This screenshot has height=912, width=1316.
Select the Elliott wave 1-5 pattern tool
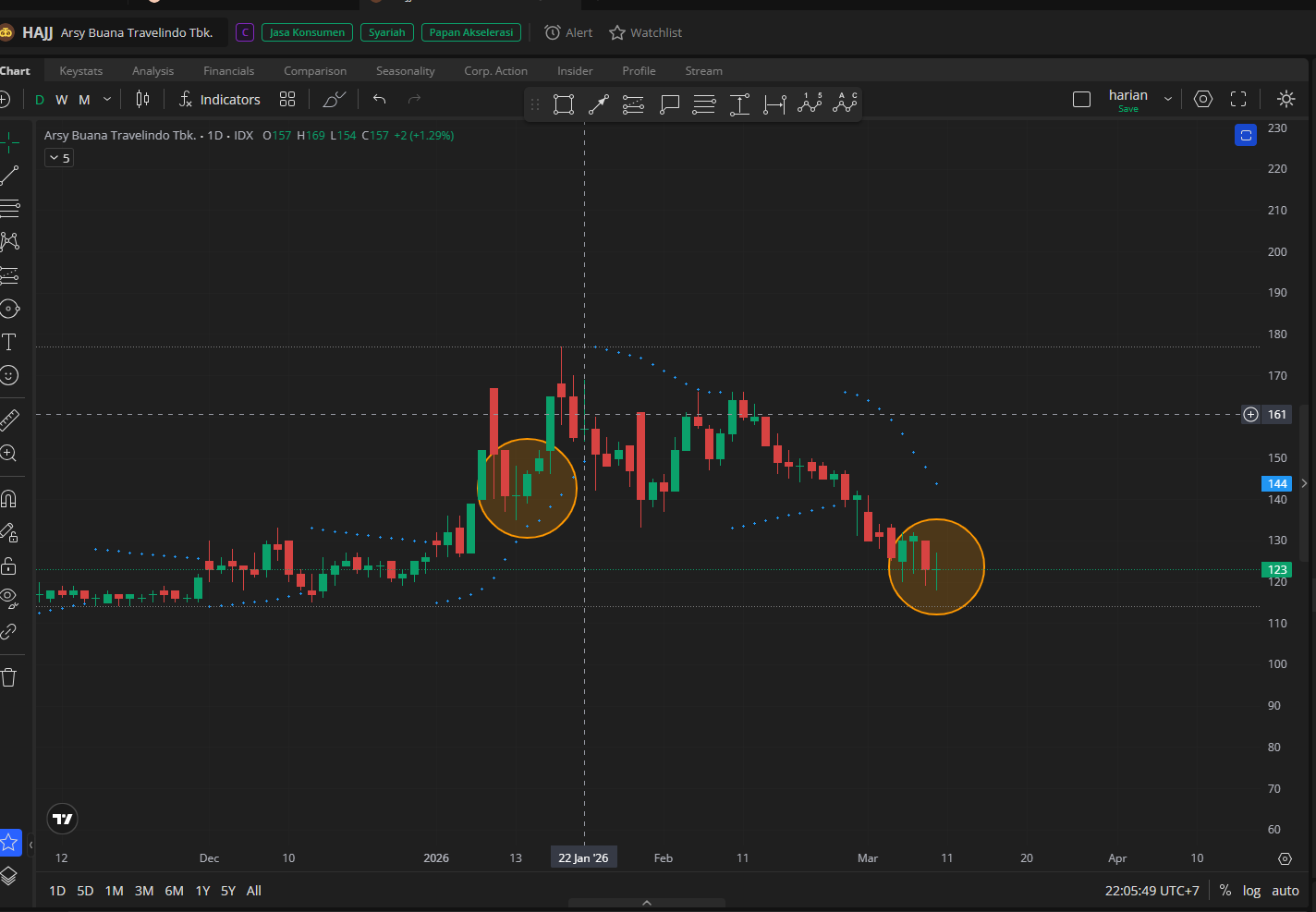[x=810, y=103]
